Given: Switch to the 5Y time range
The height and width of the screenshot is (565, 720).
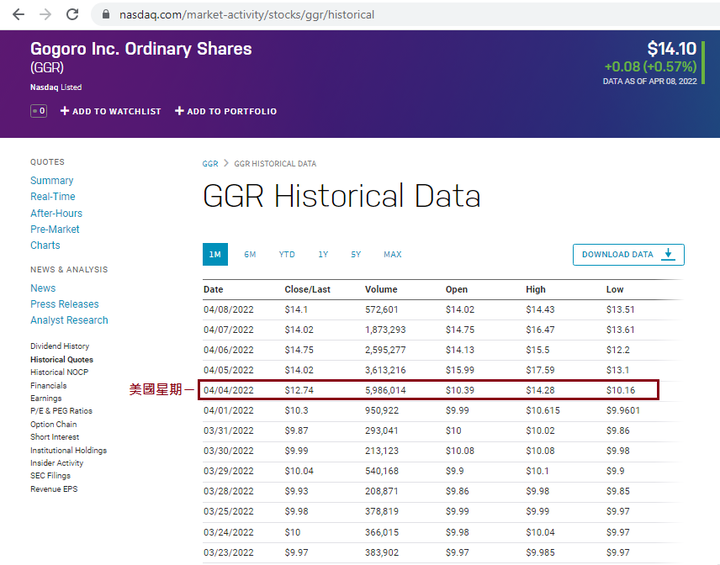Looking at the screenshot, I should tap(356, 254).
